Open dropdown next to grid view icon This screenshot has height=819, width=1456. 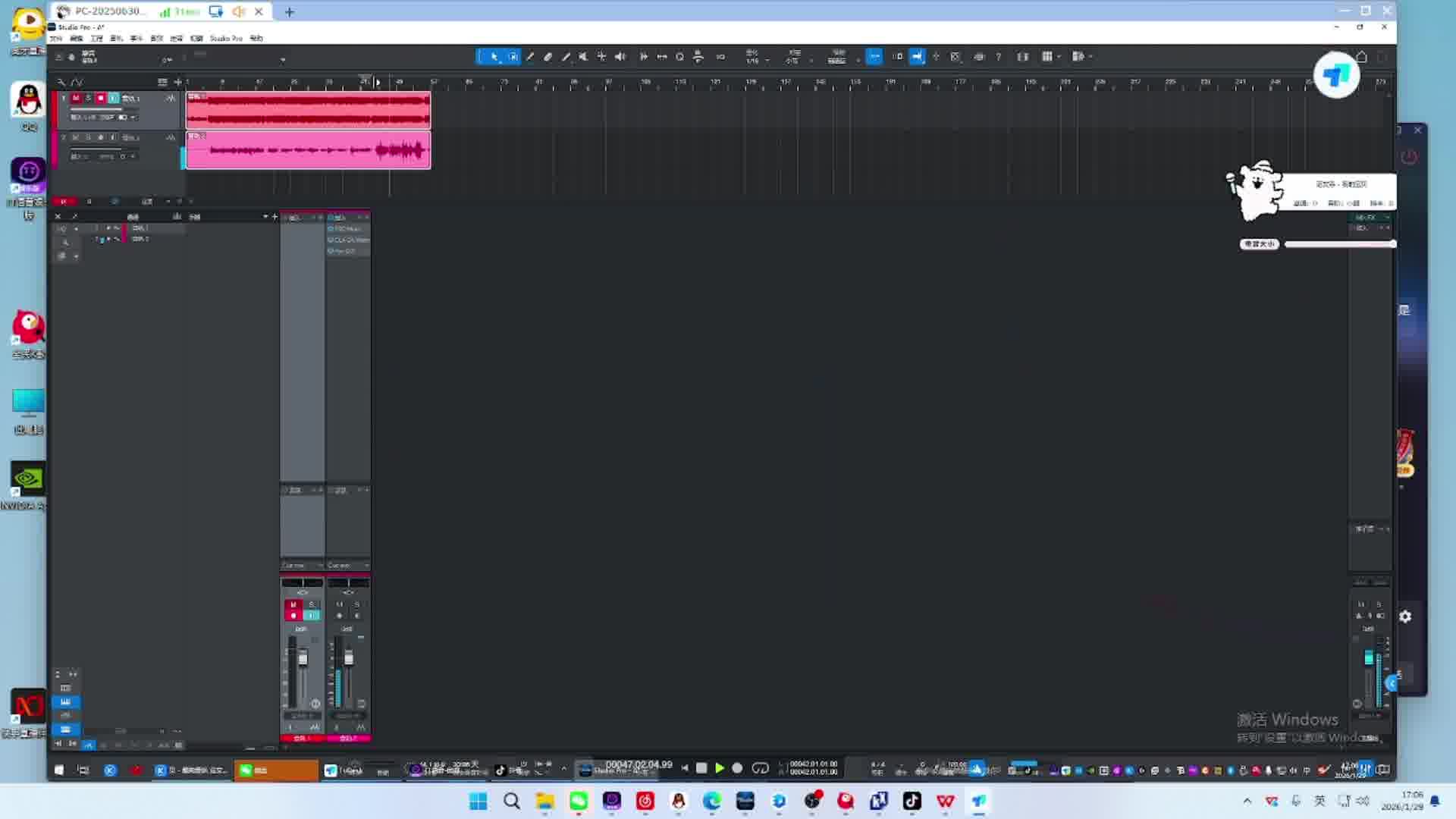(1059, 57)
